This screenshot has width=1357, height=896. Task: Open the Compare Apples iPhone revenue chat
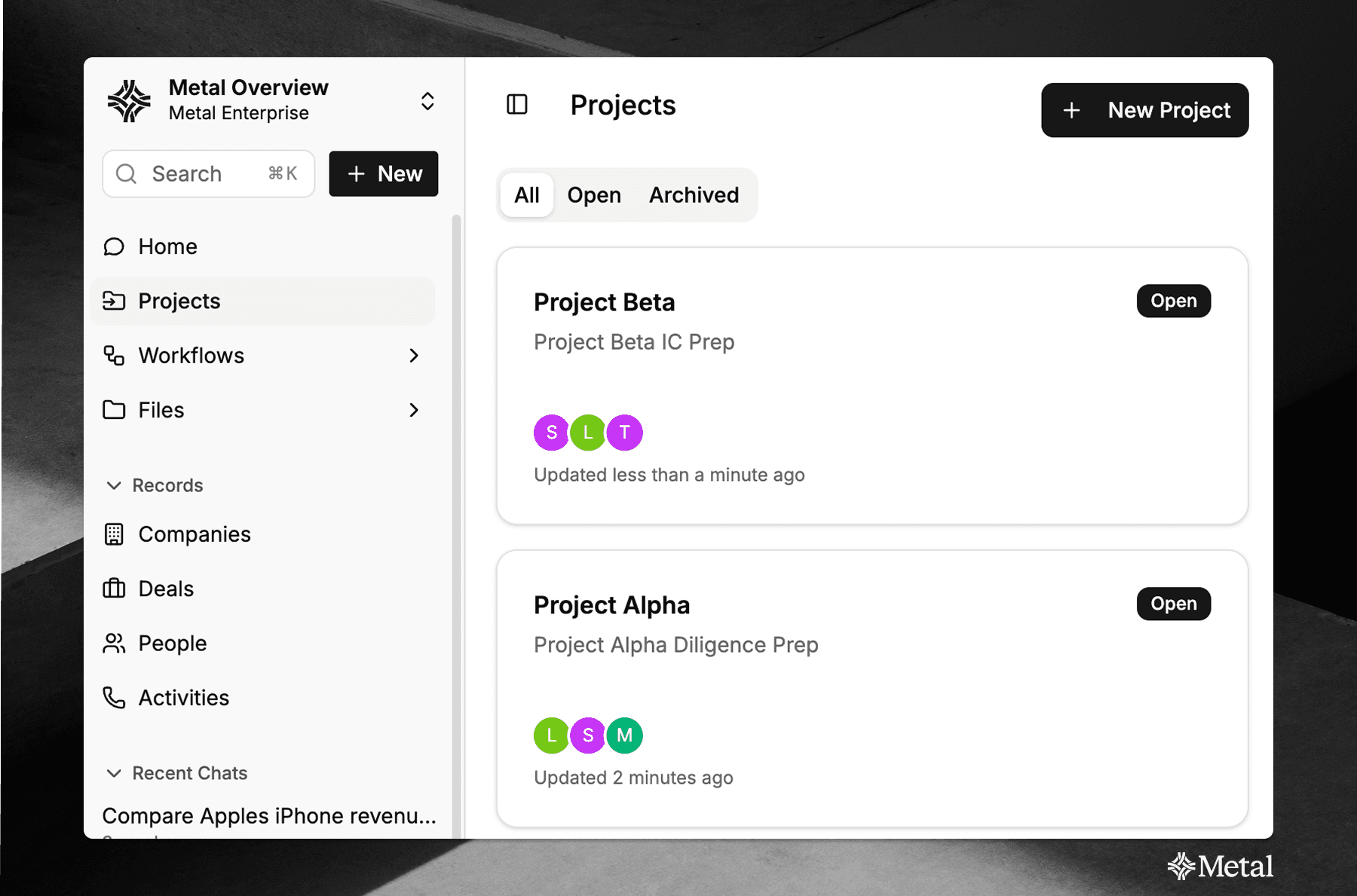(269, 816)
